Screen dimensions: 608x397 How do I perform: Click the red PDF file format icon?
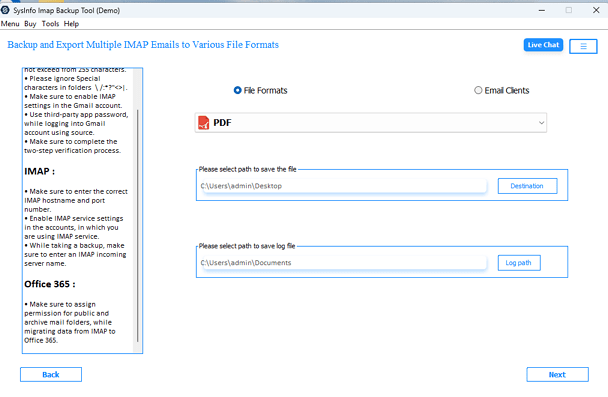(x=204, y=123)
